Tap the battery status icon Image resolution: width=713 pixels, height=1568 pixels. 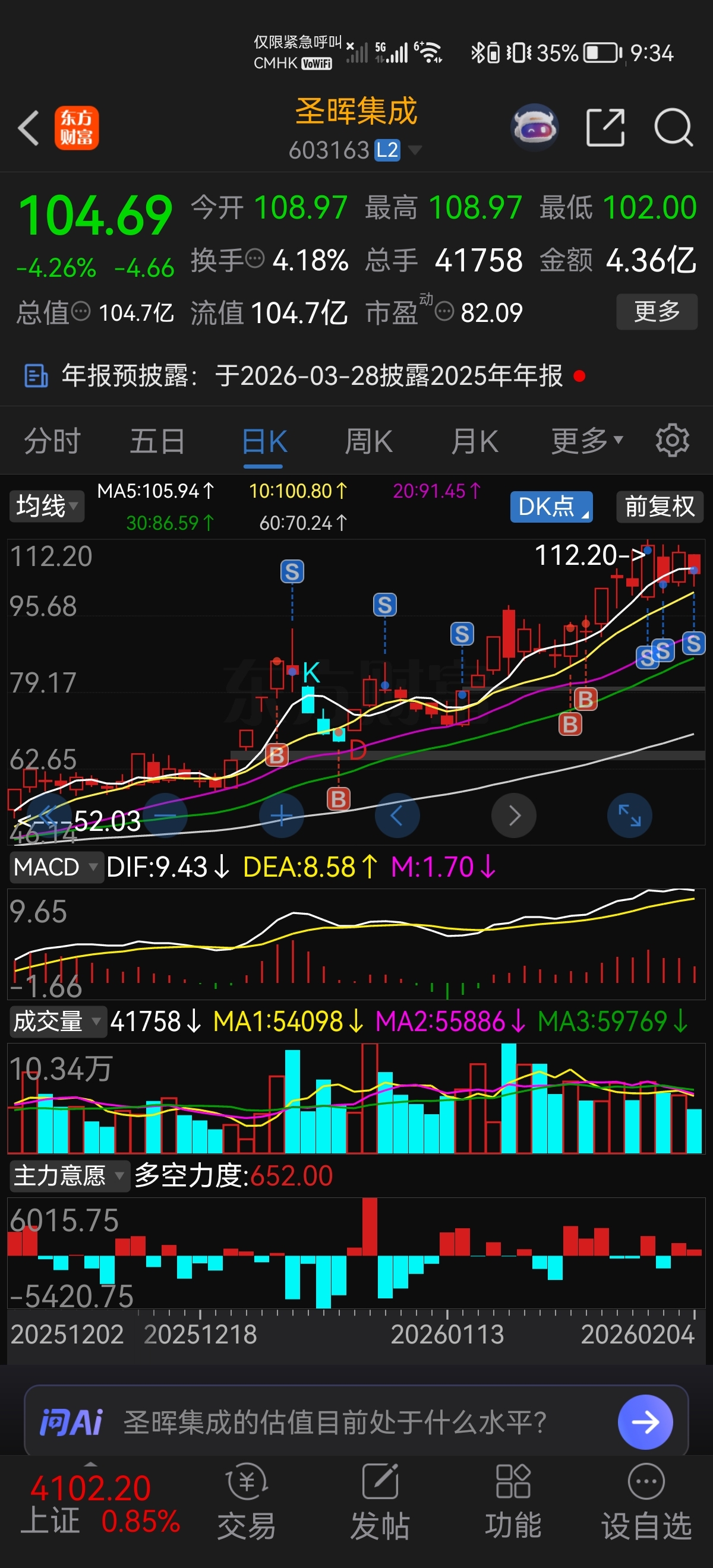(x=603, y=53)
